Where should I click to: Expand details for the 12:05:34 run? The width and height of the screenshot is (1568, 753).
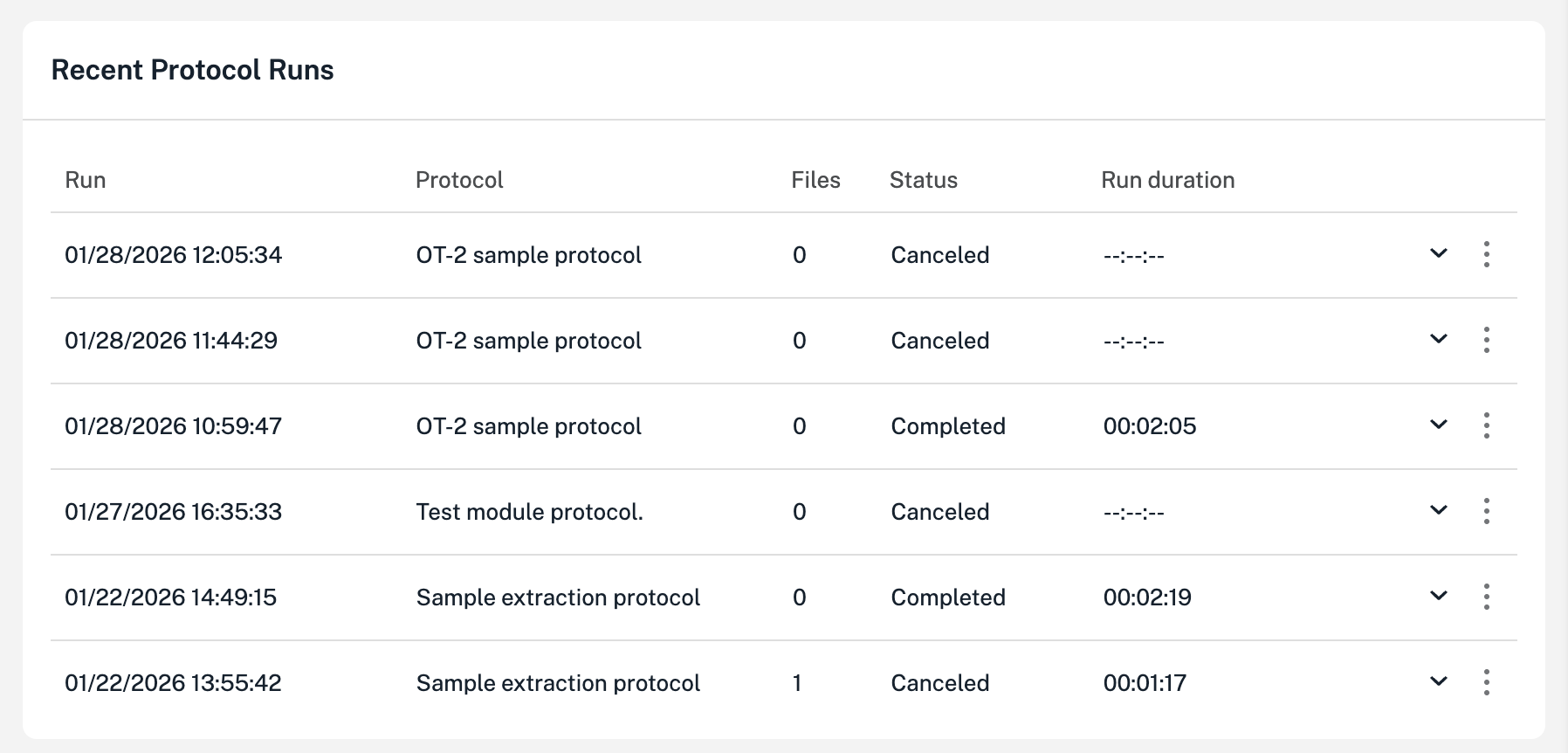1437,254
